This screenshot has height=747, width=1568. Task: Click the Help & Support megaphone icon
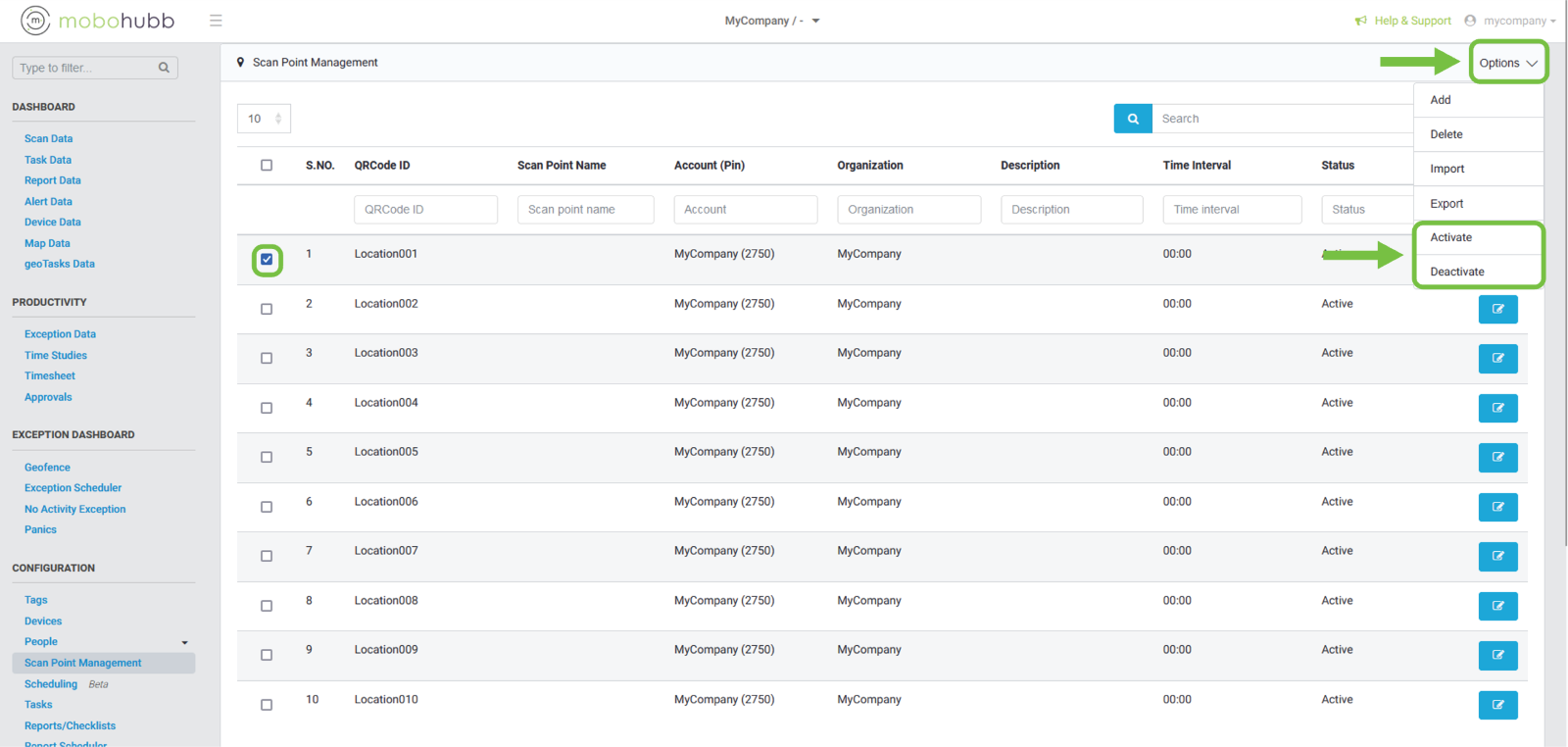[1360, 21]
